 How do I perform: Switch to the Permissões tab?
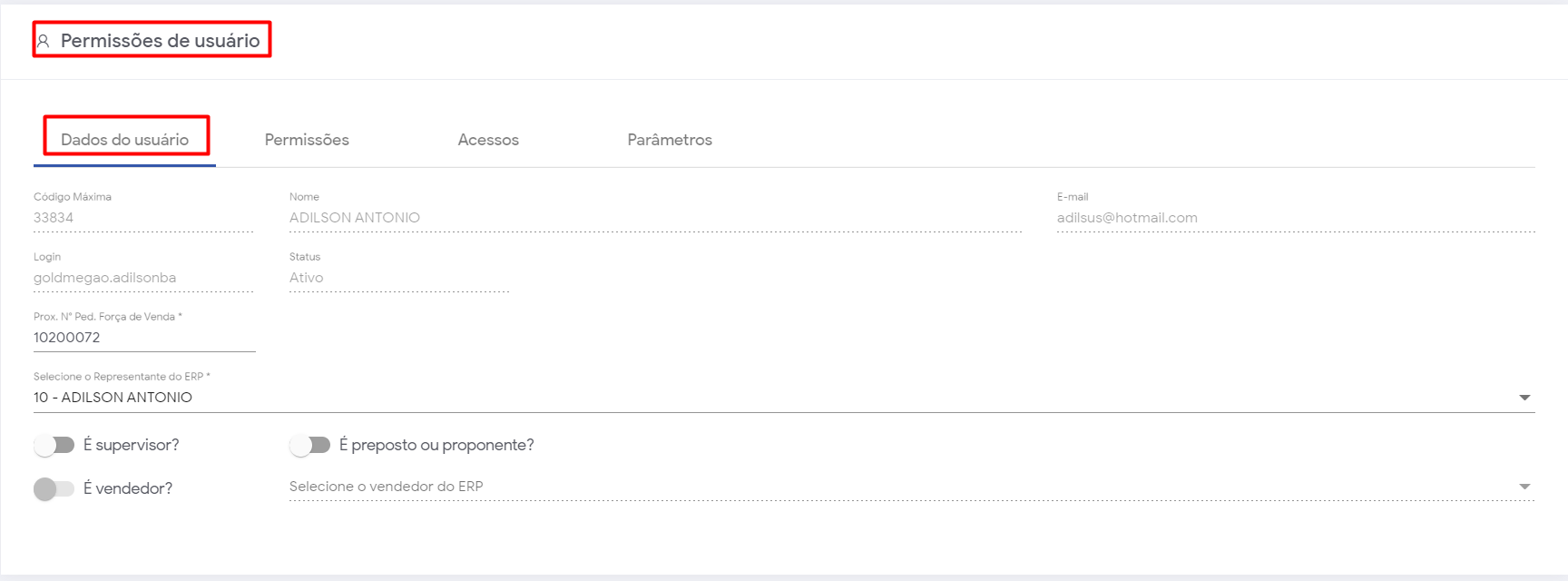307,140
